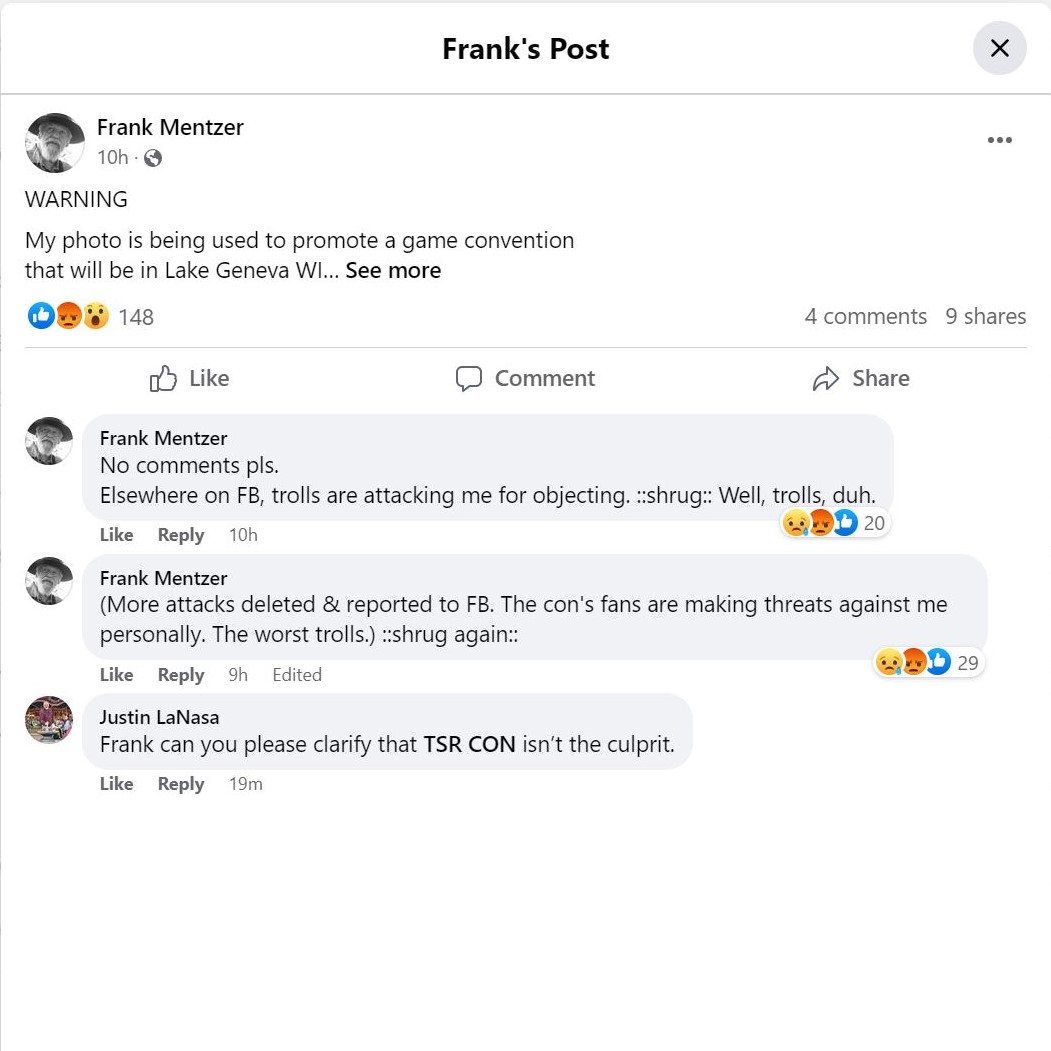The height and width of the screenshot is (1051, 1051).
Task: Click the Comment speech bubble button
Action: click(525, 378)
